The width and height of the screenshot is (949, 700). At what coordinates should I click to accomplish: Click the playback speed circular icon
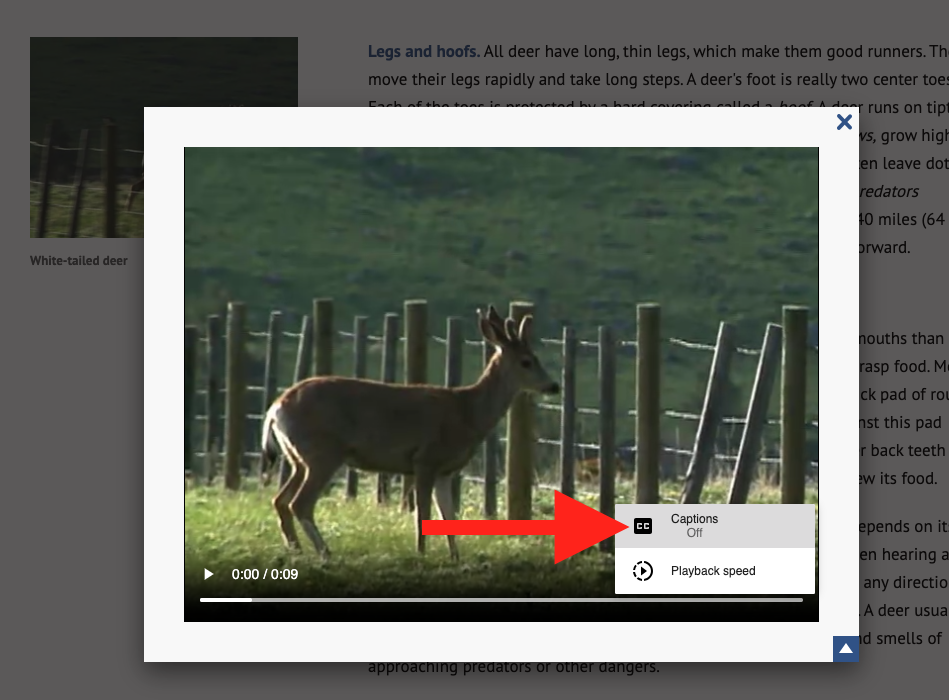[643, 571]
